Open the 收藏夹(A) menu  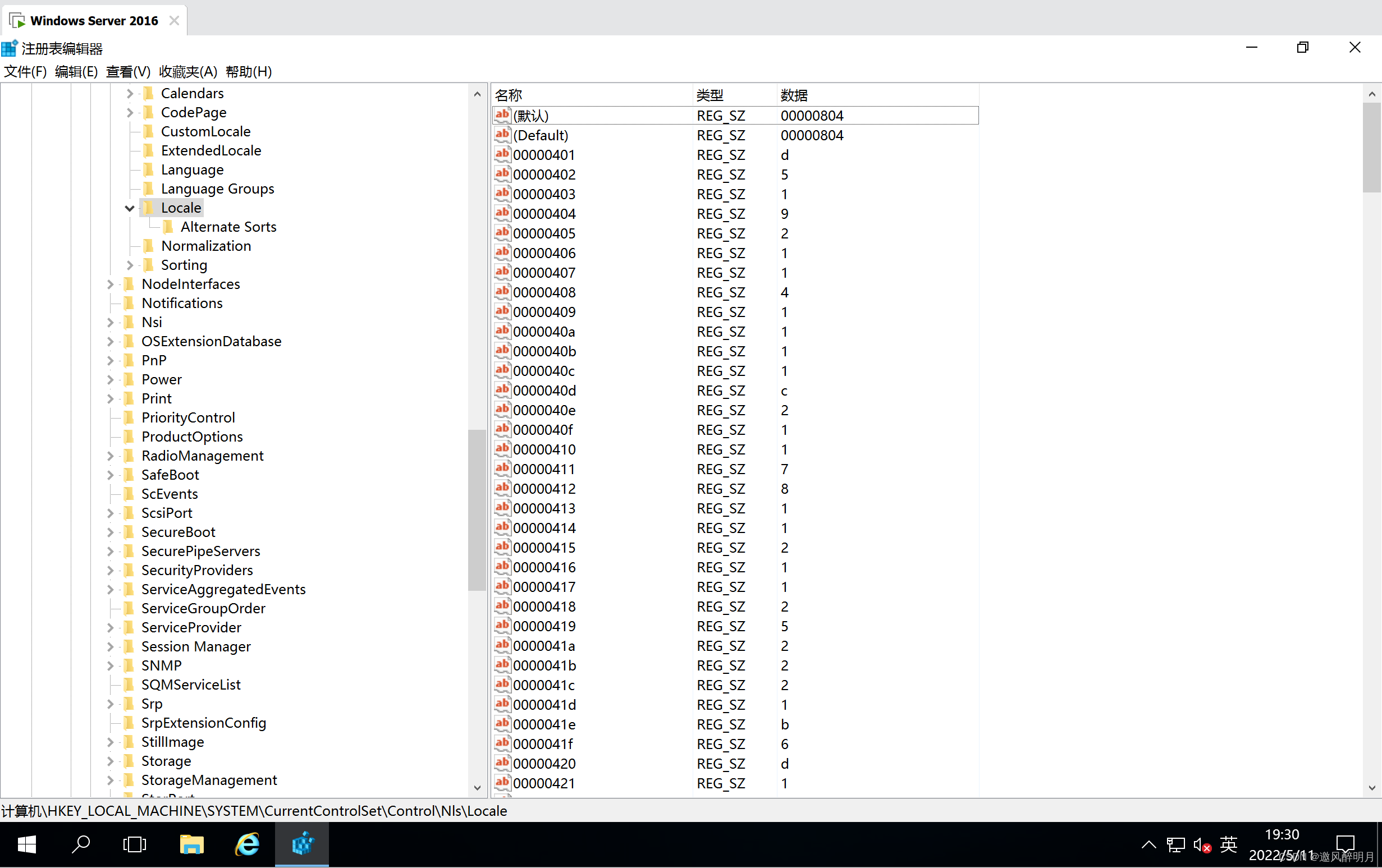[x=187, y=72]
